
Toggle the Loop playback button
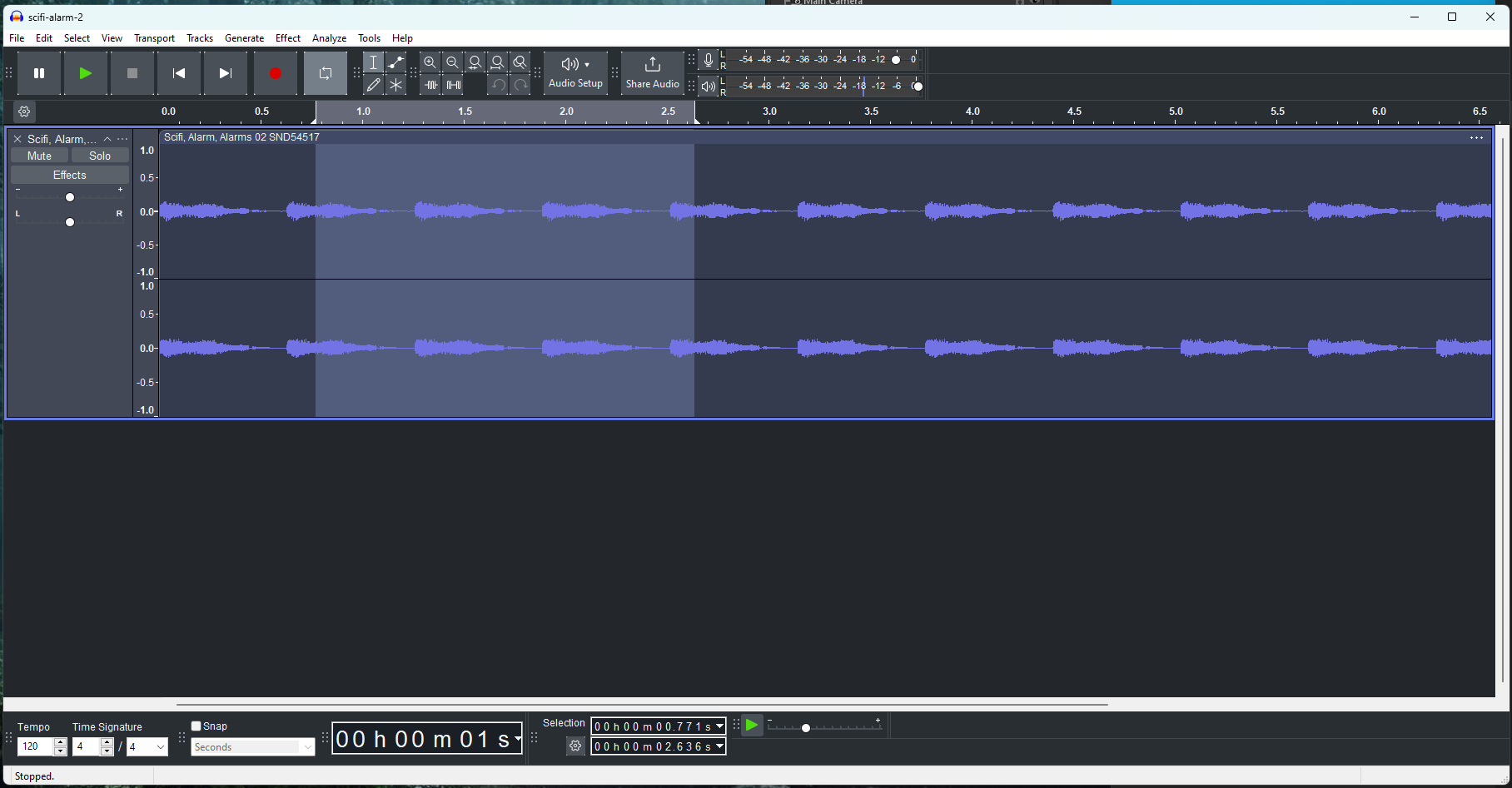tap(326, 73)
